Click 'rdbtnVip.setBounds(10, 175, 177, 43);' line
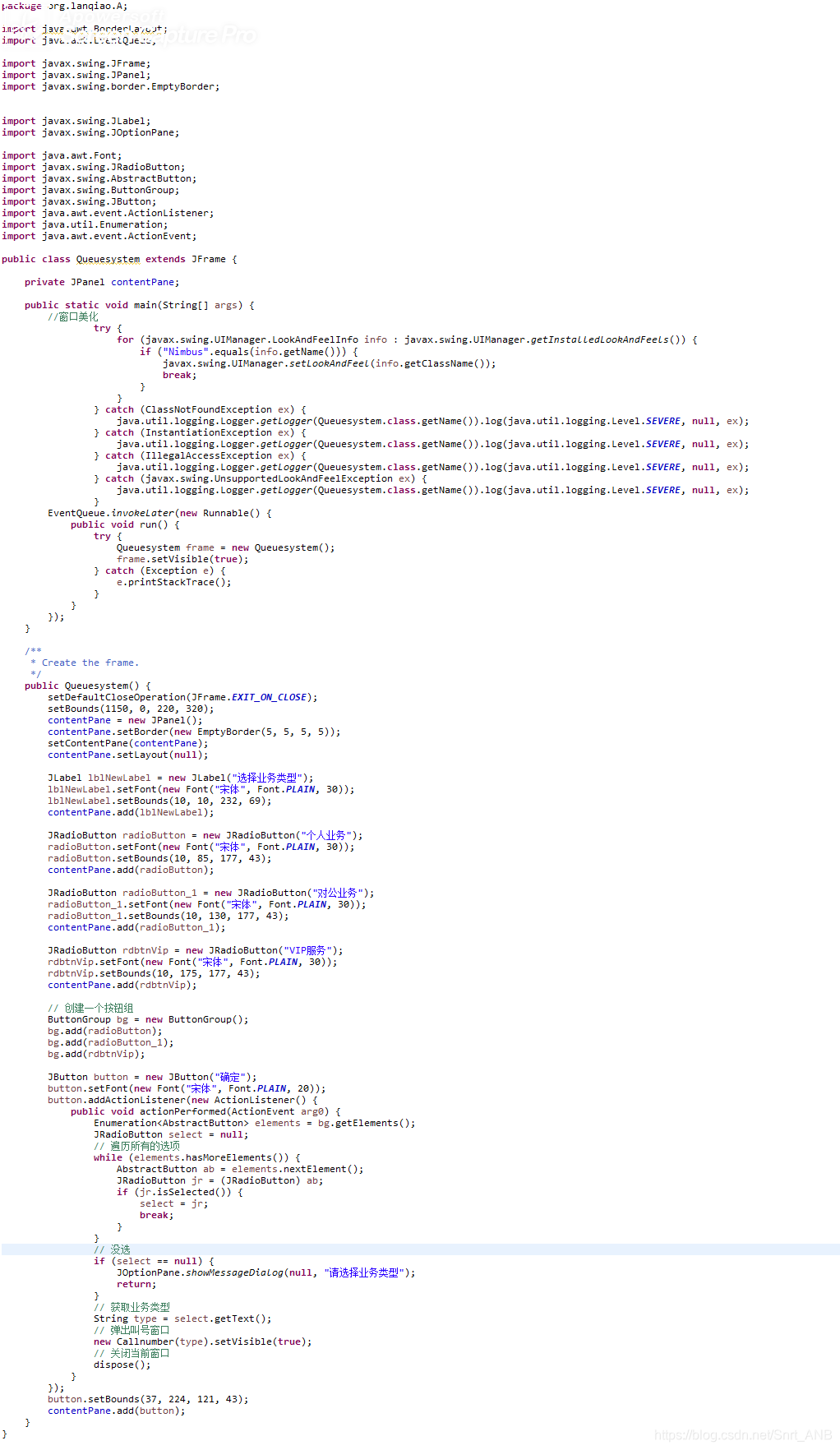The image size is (840, 1450). (x=154, y=973)
